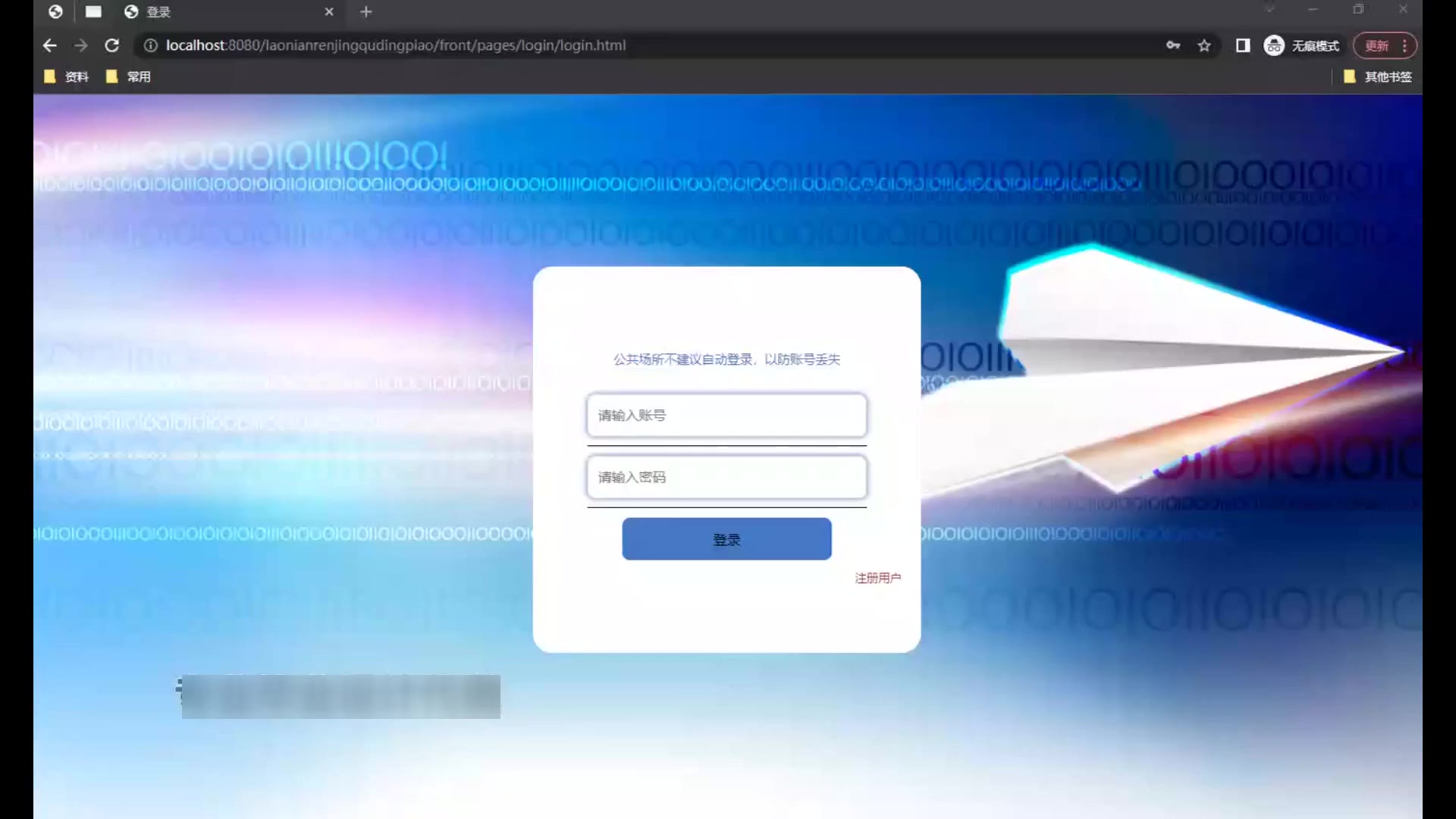
Task: Click the 注册用户 register link
Action: (877, 578)
